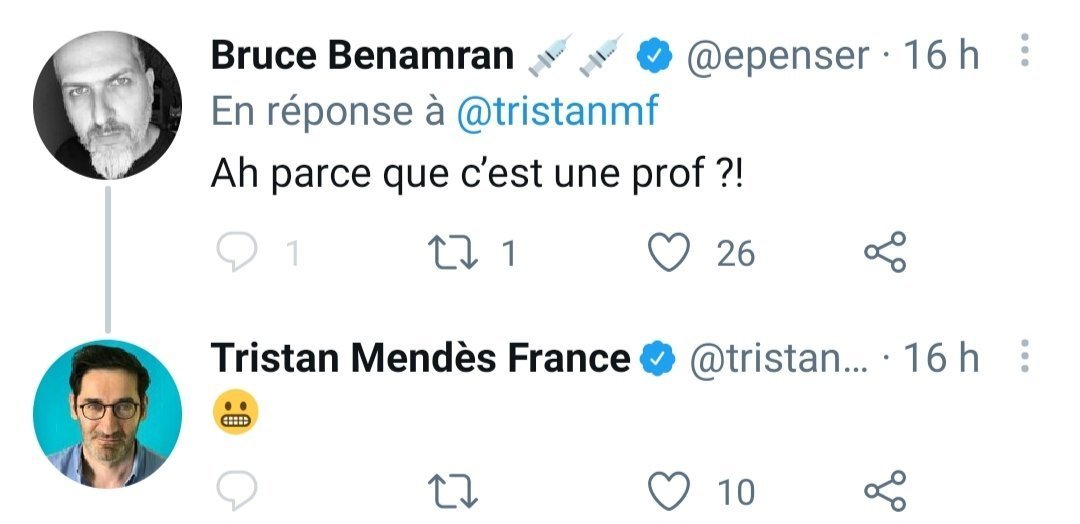This screenshot has width=1080, height=524.
Task: Click the @epenser handle
Action: (x=776, y=57)
